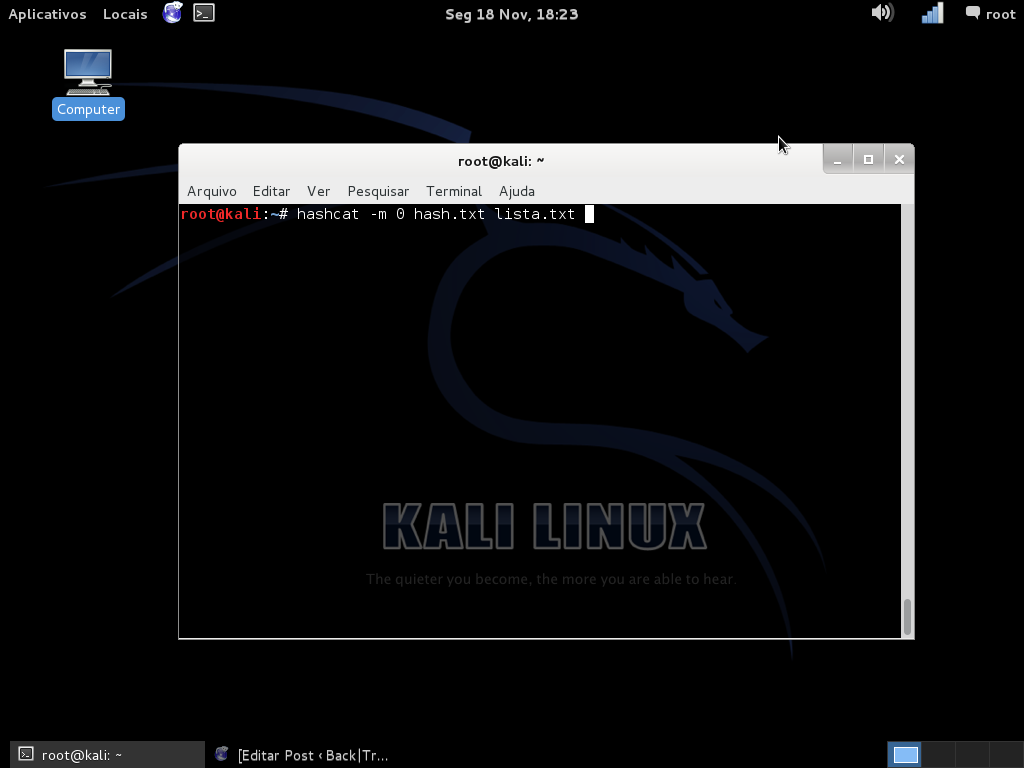Open the Ajuda menu in terminal
Screen dimensions: 1024x768
click(x=517, y=191)
